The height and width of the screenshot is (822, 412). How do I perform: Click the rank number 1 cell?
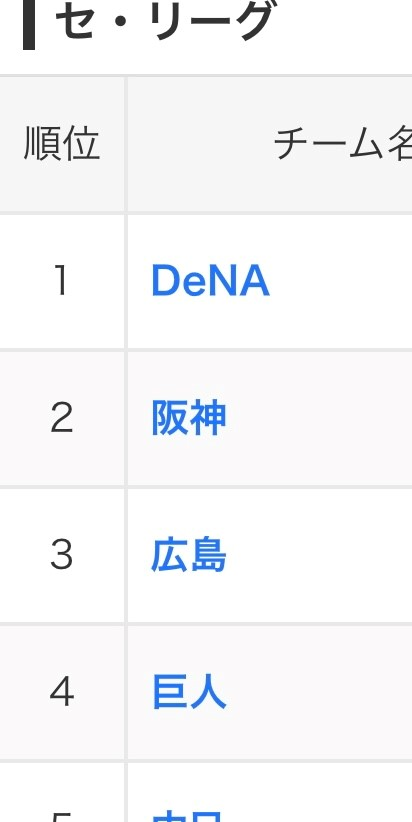[x=62, y=281]
